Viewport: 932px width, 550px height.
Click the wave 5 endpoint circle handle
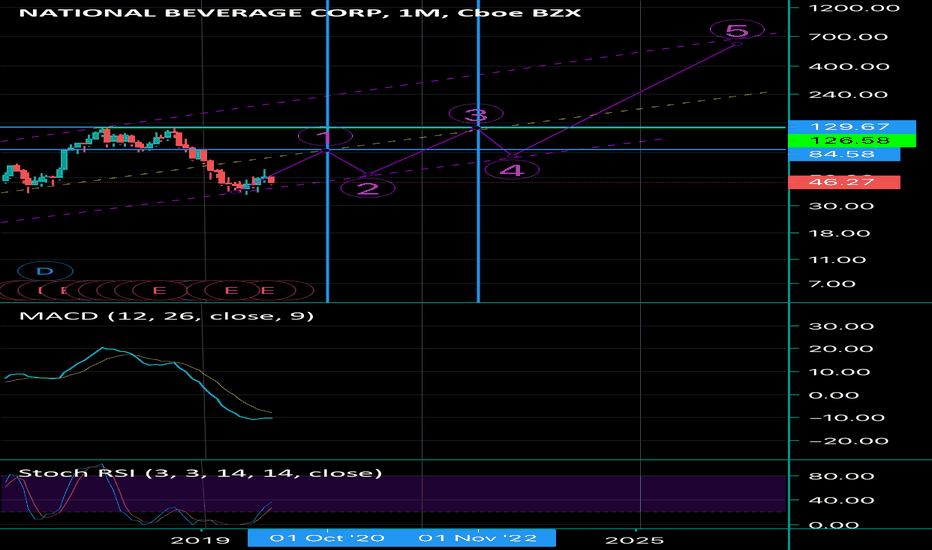(x=737, y=43)
